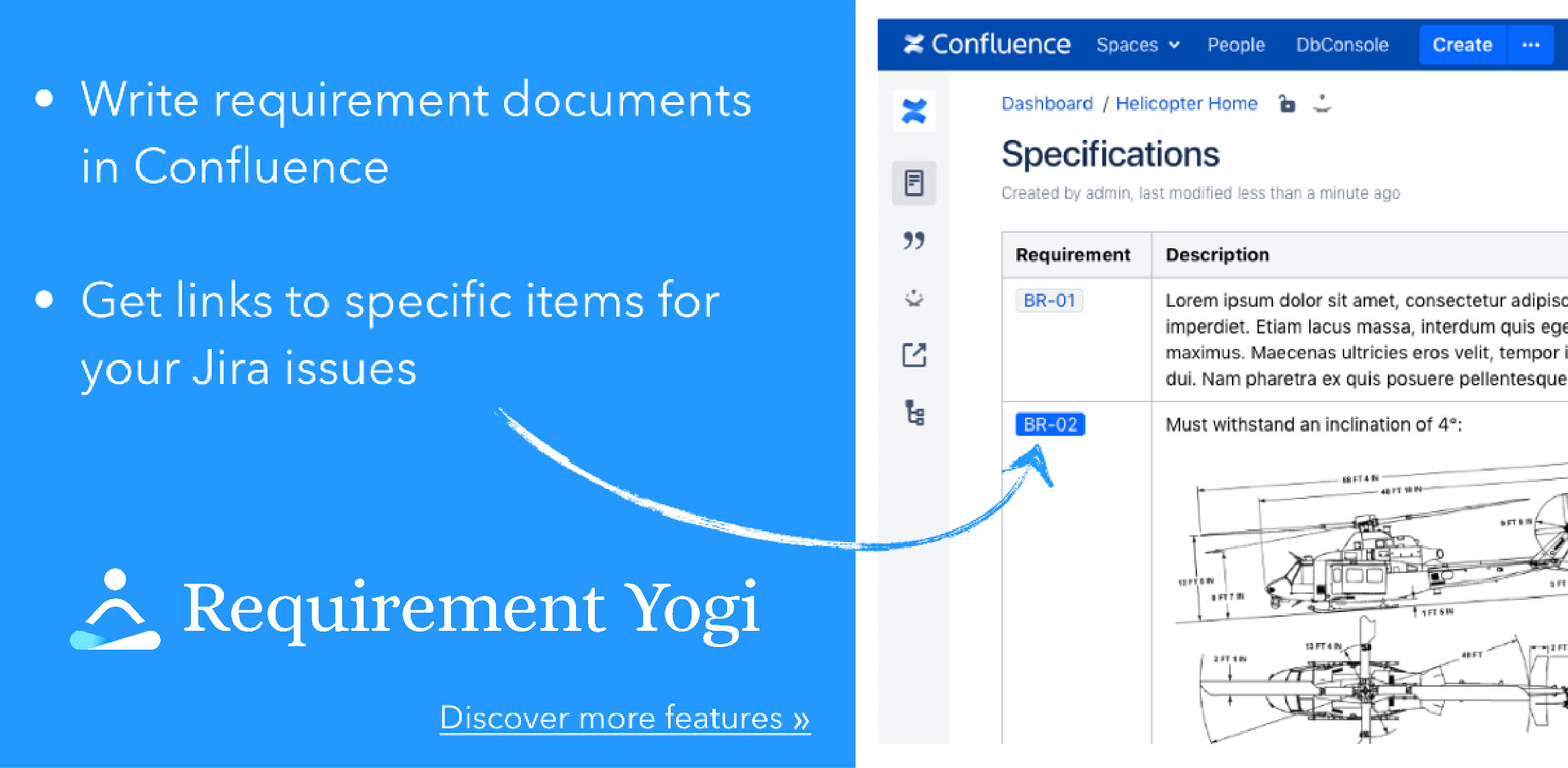Open the external share icon in the sidebar
Screen dimensions: 1568x768
914,356
